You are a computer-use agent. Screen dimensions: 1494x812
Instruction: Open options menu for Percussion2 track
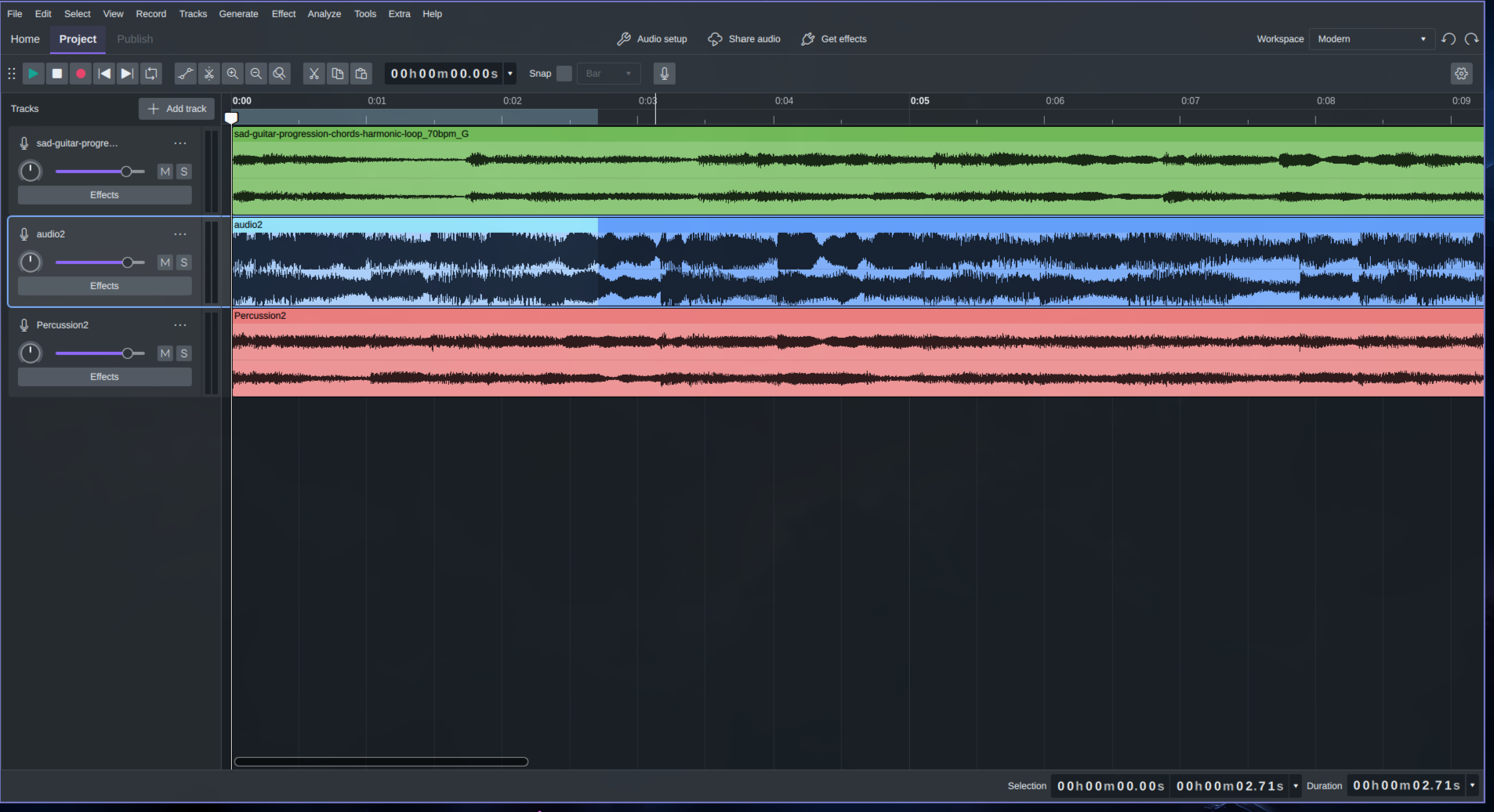pyautogui.click(x=180, y=325)
